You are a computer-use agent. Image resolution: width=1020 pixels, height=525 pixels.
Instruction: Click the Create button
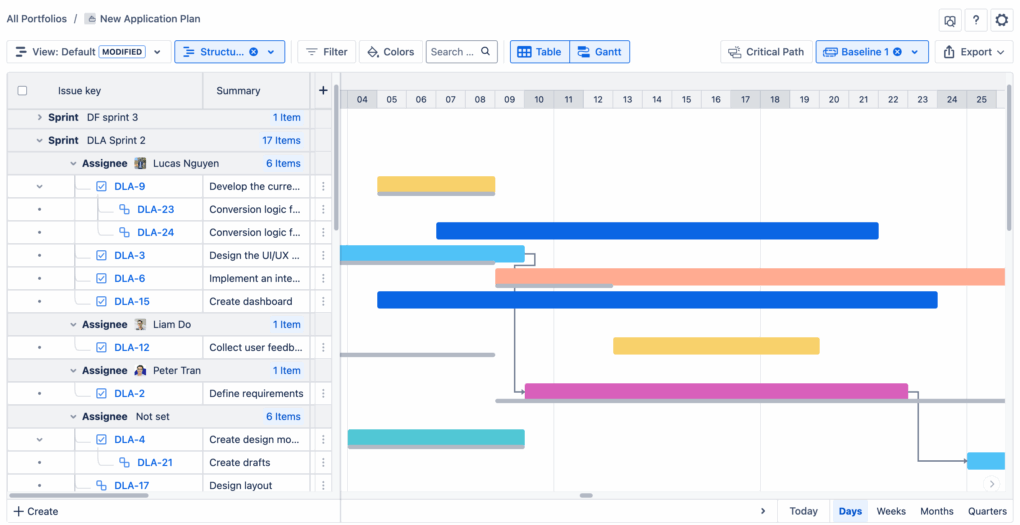point(36,511)
